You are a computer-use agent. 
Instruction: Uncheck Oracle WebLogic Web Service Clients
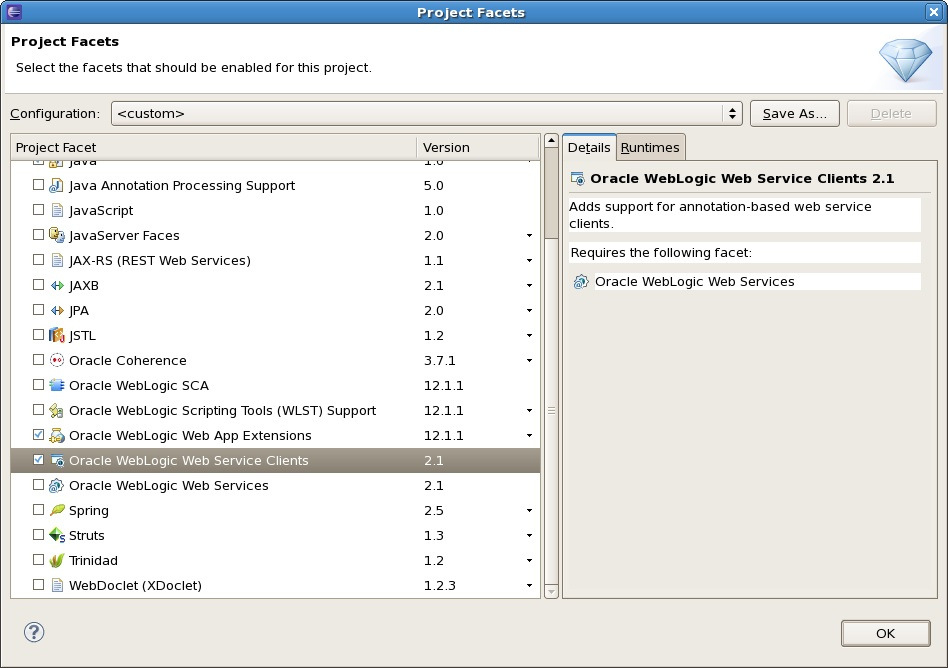[x=38, y=459]
